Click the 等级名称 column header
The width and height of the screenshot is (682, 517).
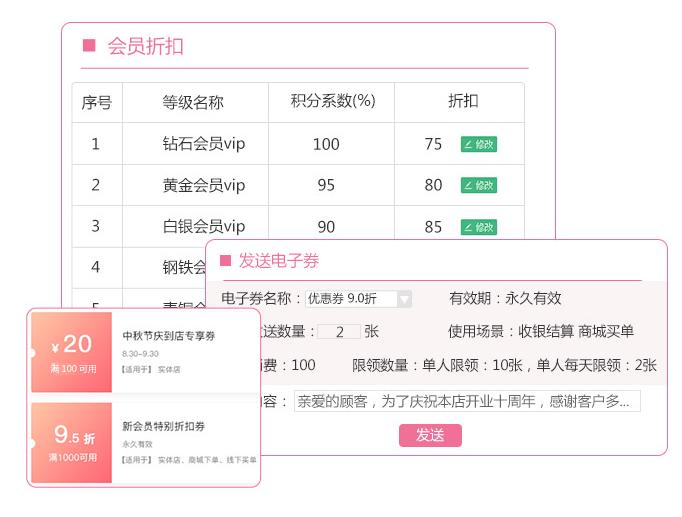[193, 102]
